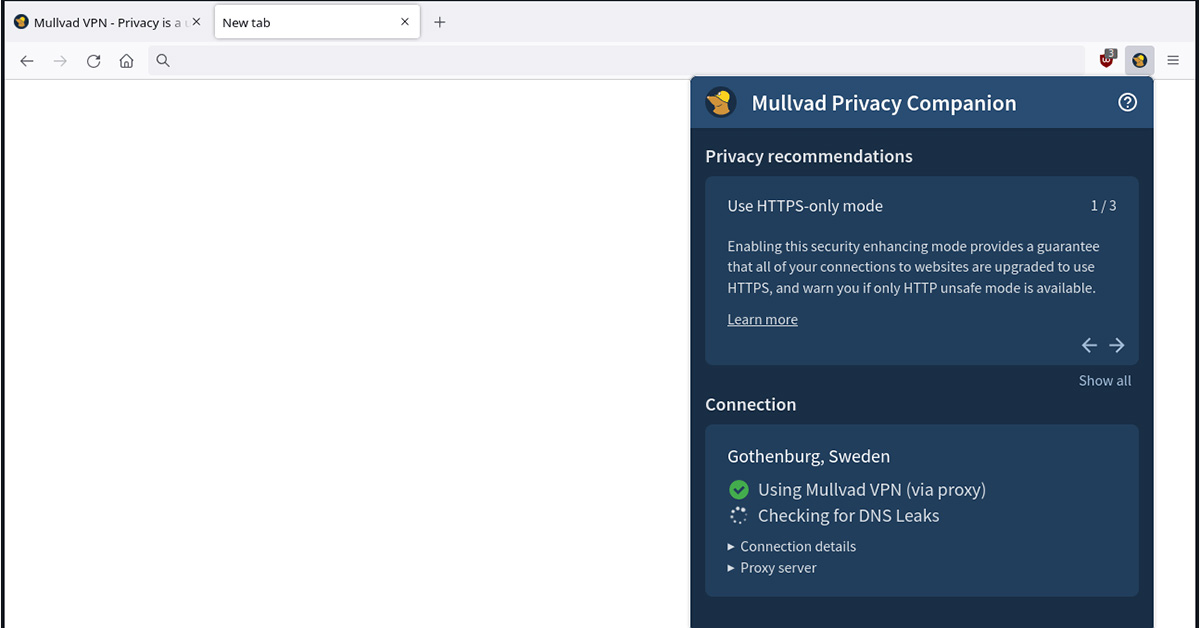1200x628 pixels.
Task: Go to the next privacy recommendation
Action: (x=1117, y=345)
